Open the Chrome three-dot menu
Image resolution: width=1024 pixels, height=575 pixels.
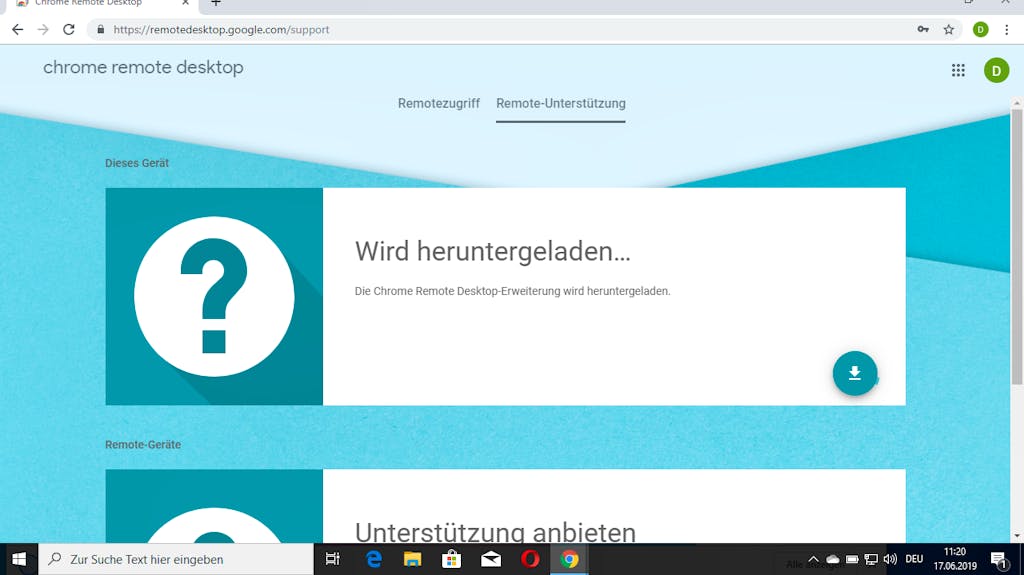(x=1006, y=29)
